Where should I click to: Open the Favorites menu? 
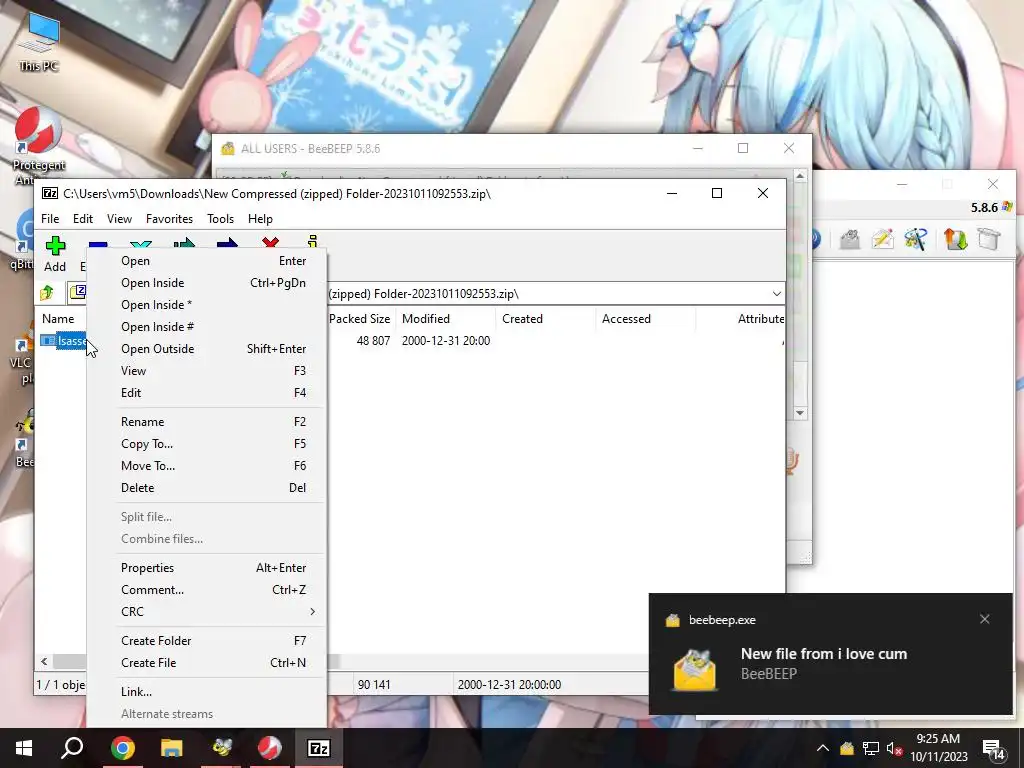(x=169, y=219)
